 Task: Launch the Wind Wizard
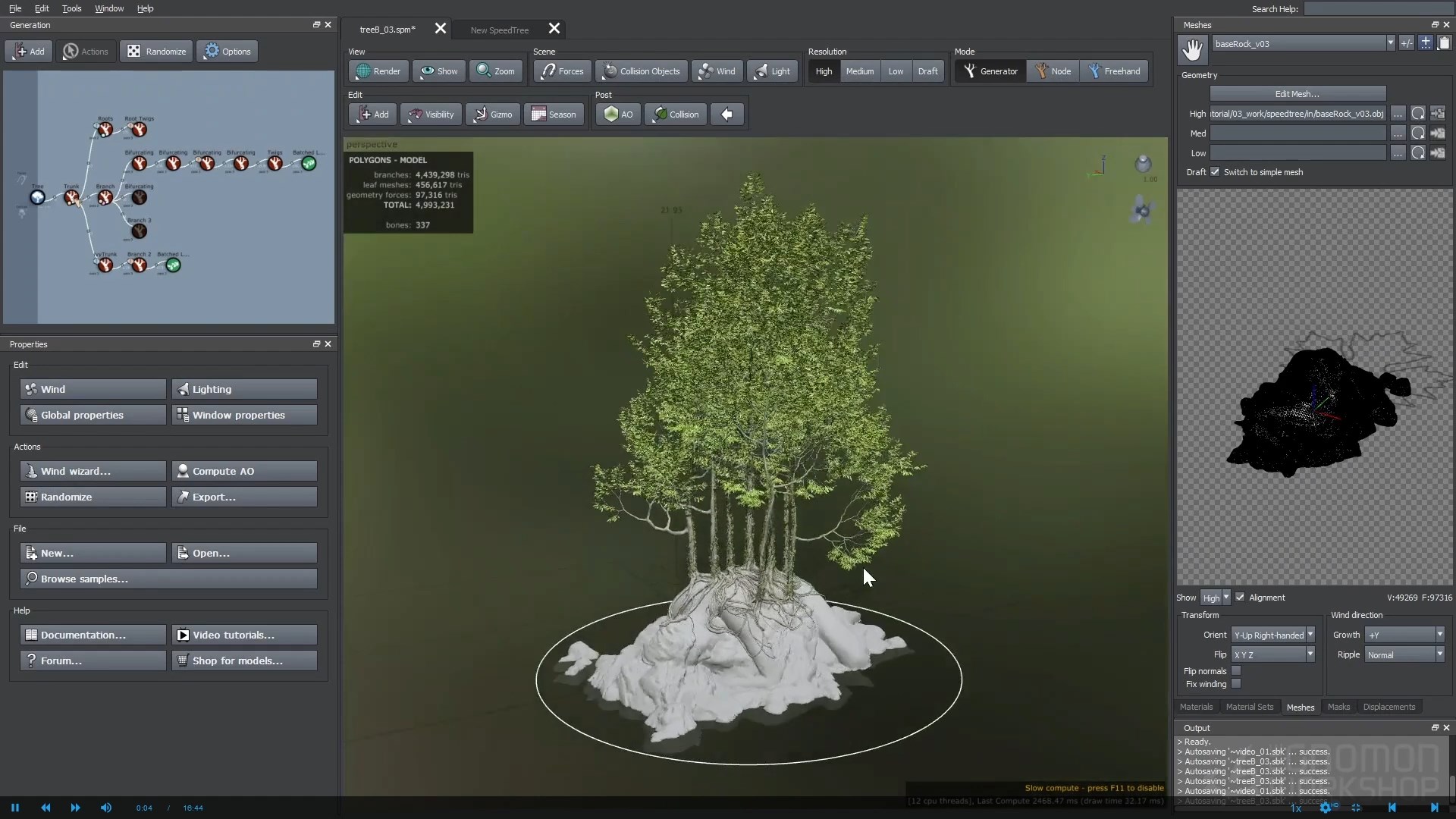tap(92, 471)
